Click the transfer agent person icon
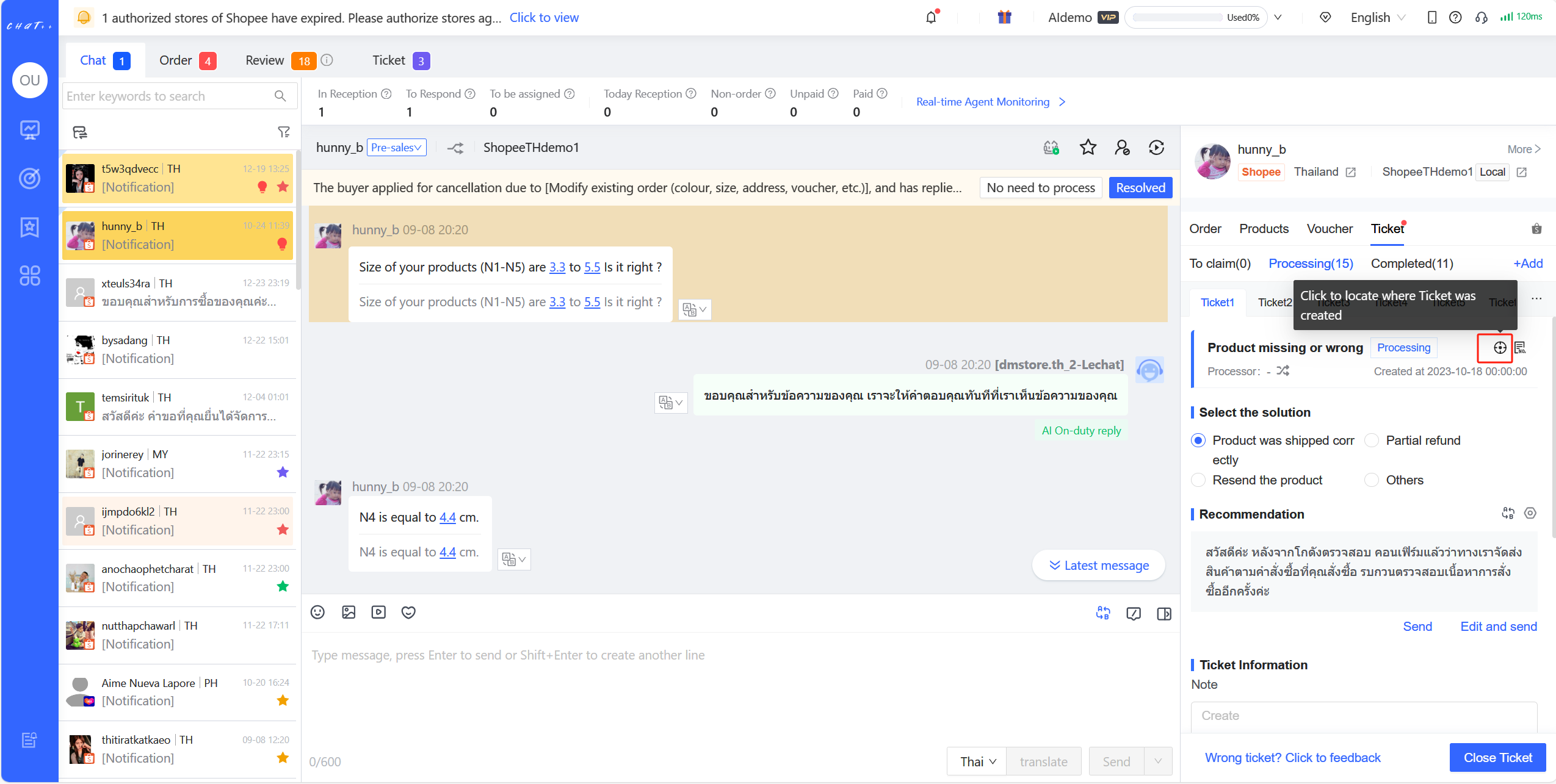The height and width of the screenshot is (784, 1556). (1122, 148)
